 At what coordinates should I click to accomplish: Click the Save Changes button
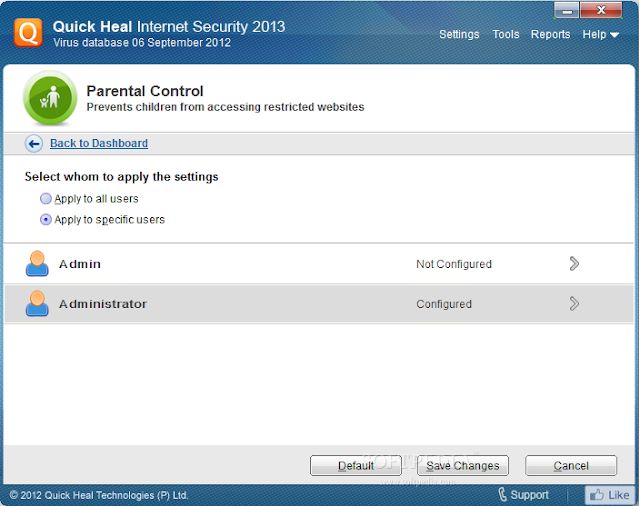pyautogui.click(x=462, y=466)
